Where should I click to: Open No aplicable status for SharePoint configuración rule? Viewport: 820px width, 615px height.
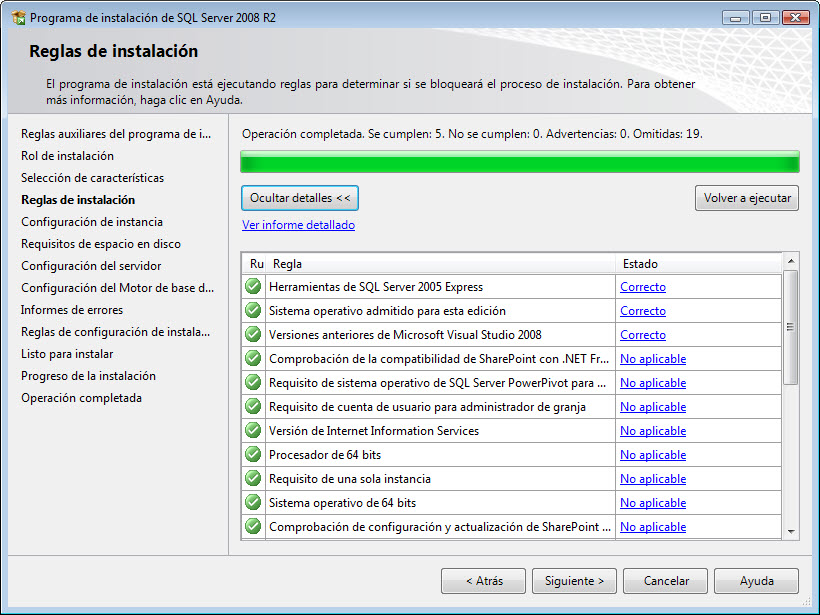point(653,527)
